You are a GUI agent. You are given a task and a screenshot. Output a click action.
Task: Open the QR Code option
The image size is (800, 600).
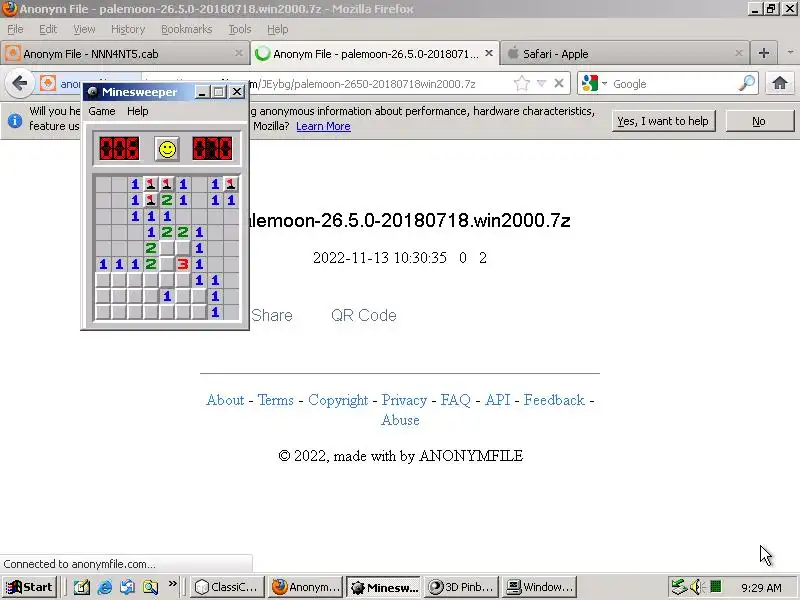pyautogui.click(x=363, y=315)
